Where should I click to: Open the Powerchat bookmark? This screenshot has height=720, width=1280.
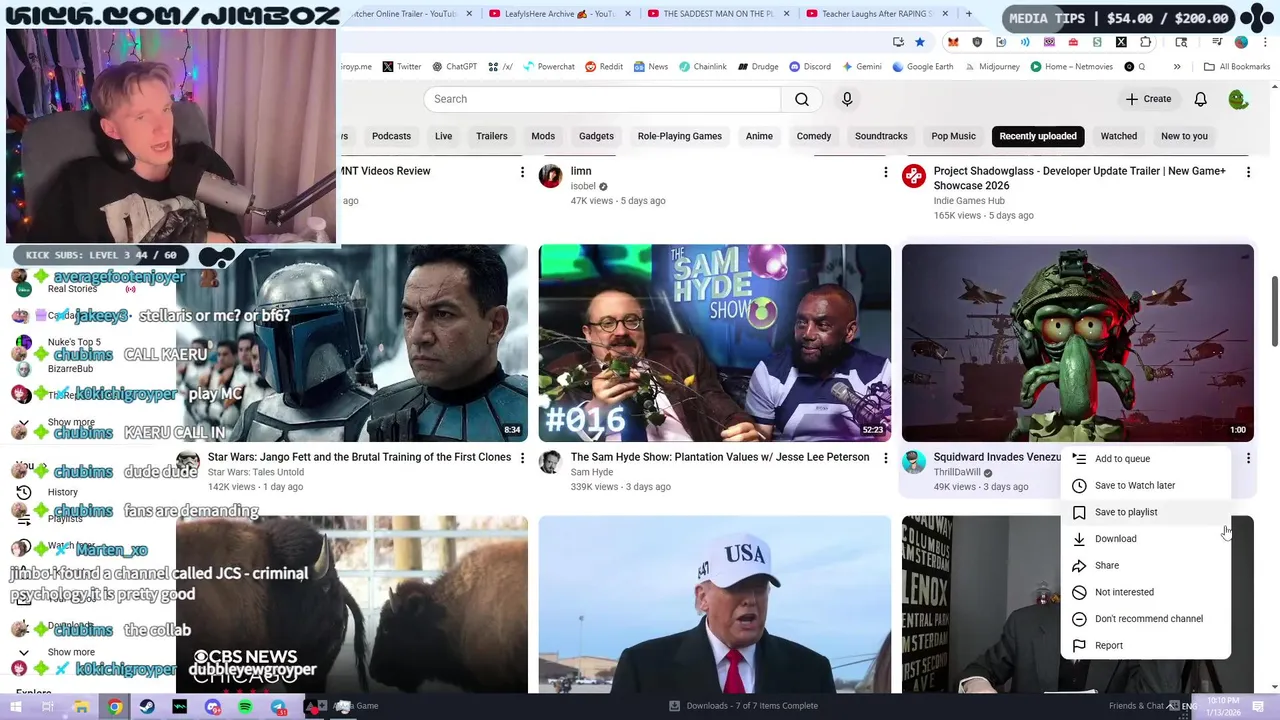(x=548, y=67)
